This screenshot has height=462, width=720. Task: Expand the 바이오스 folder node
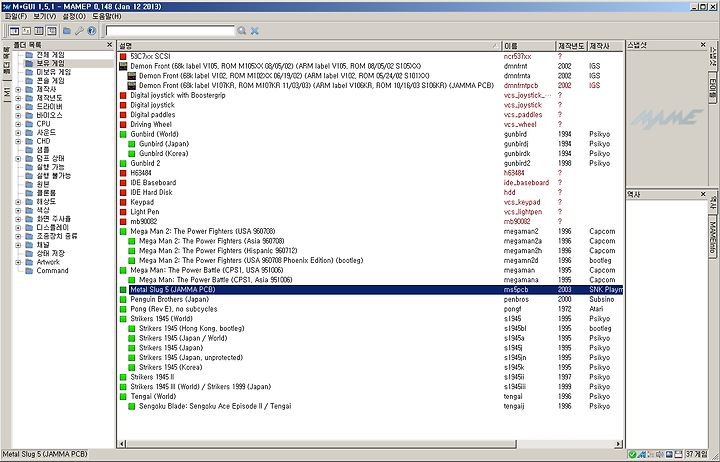[18, 115]
